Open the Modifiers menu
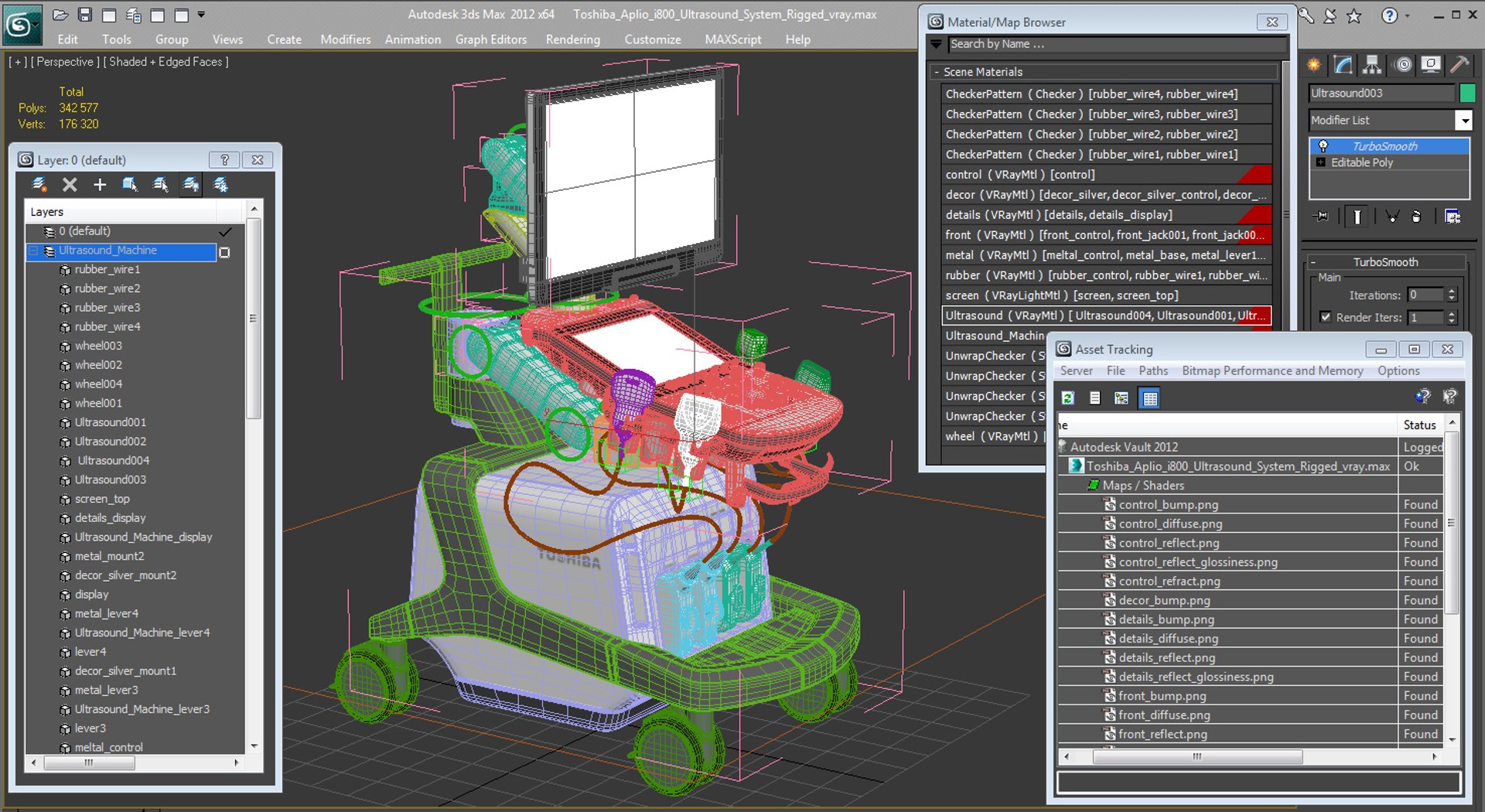 (346, 39)
